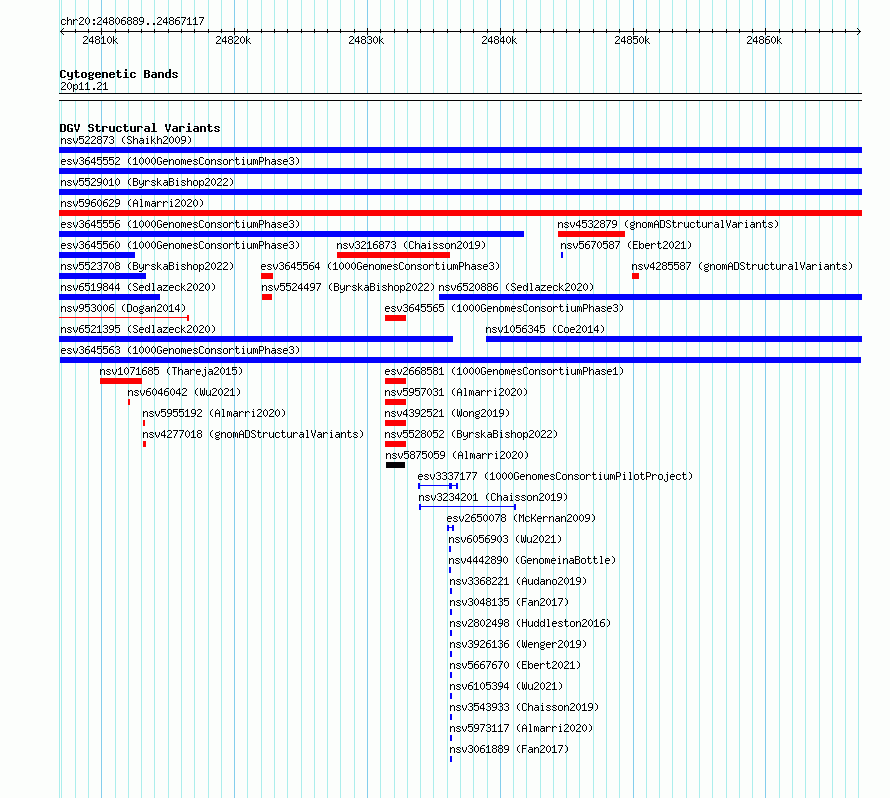Click esv2650078 (McKernan2009) label
The height and width of the screenshot is (798, 890).
point(521,518)
